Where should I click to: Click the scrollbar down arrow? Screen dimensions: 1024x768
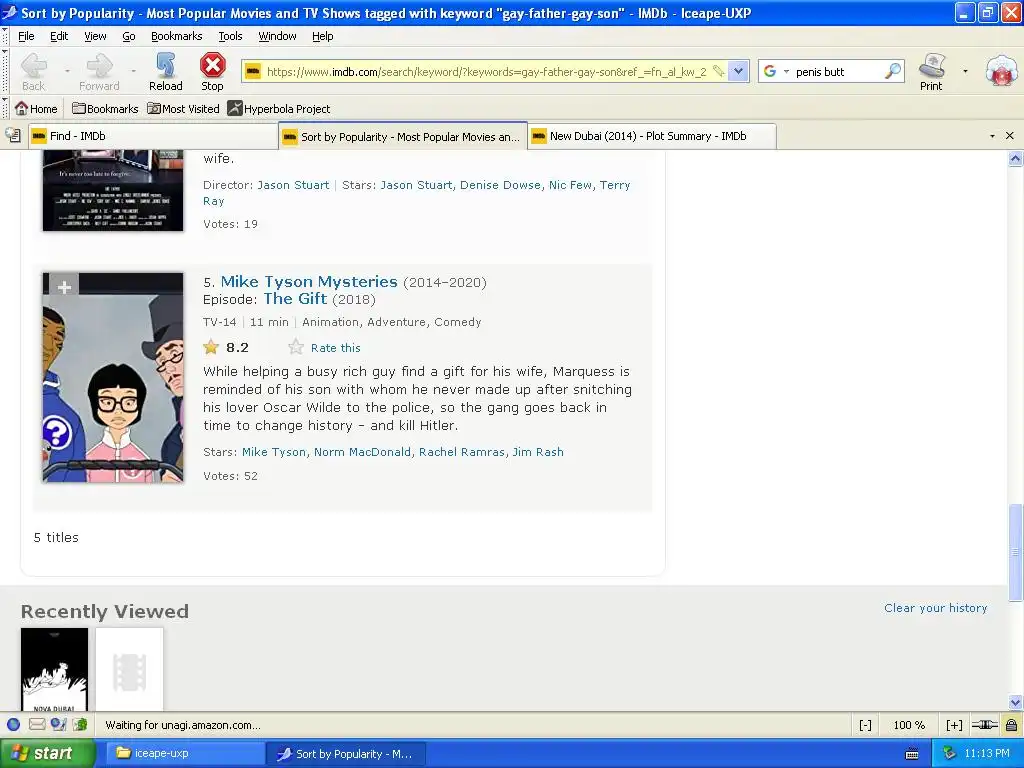(1015, 703)
